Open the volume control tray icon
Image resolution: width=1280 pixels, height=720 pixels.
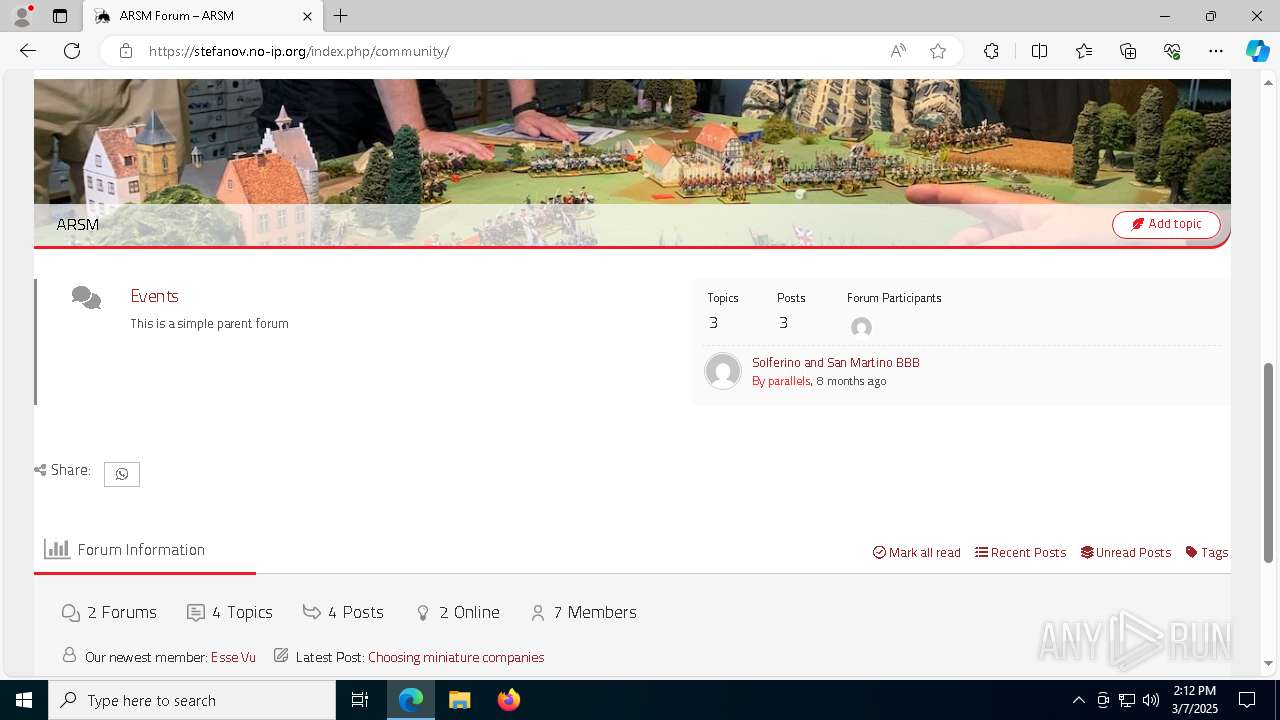click(x=1151, y=700)
